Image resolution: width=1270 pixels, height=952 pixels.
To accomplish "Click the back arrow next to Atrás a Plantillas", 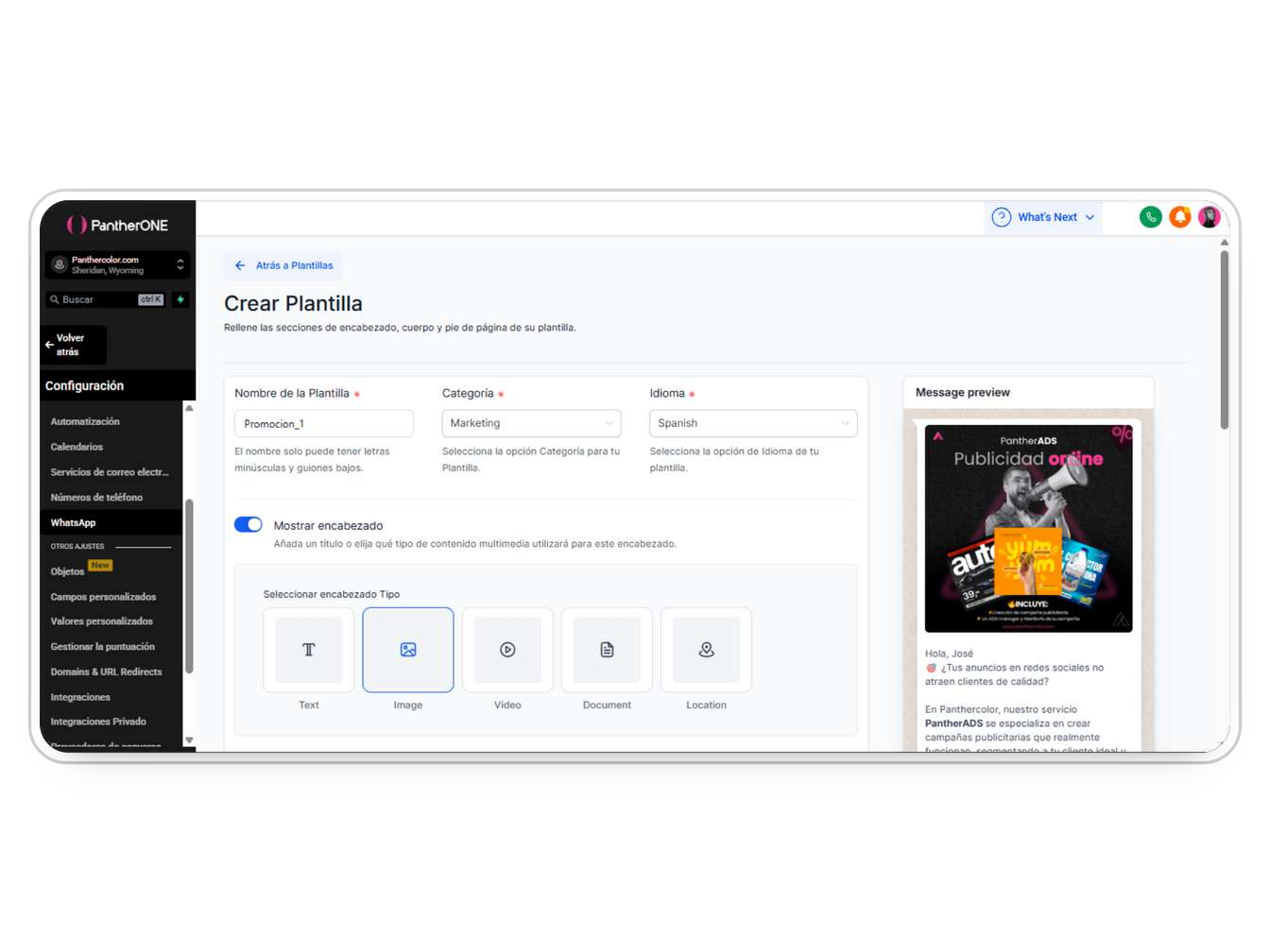I will (240, 265).
